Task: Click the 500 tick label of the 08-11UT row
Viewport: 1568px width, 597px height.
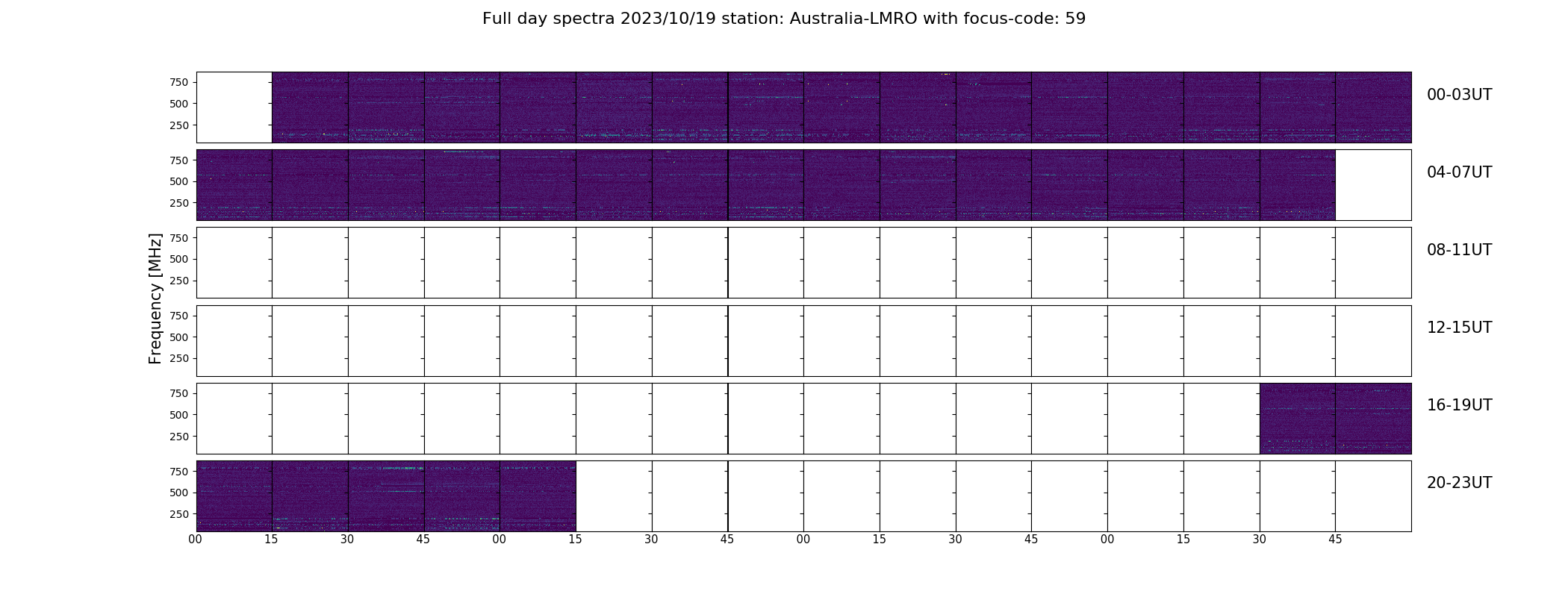Action: click(178, 260)
